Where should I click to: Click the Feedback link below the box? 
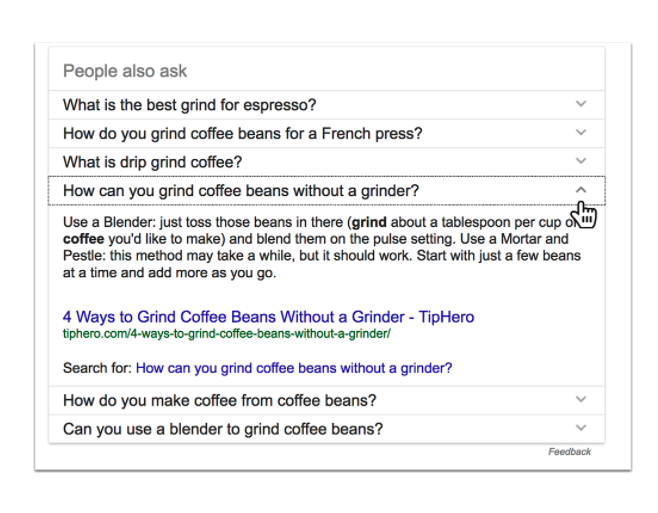tap(569, 452)
